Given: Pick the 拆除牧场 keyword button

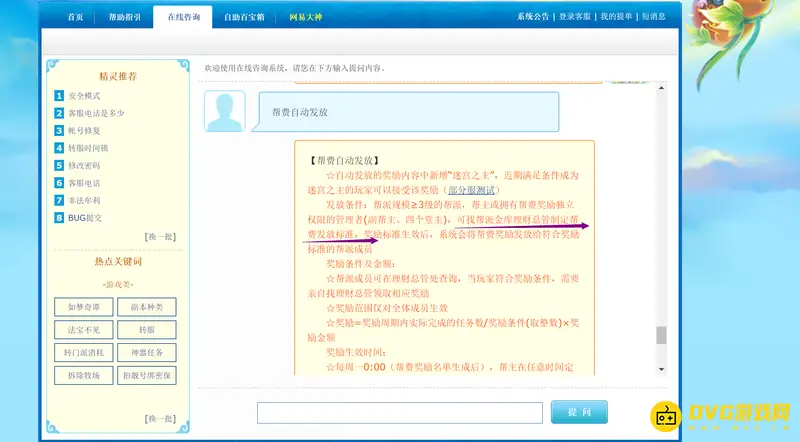Looking at the screenshot, I should coord(84,375).
